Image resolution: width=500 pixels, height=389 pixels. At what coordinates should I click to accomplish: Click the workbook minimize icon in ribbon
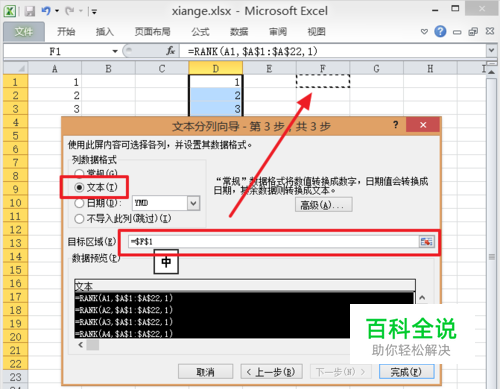457,32
